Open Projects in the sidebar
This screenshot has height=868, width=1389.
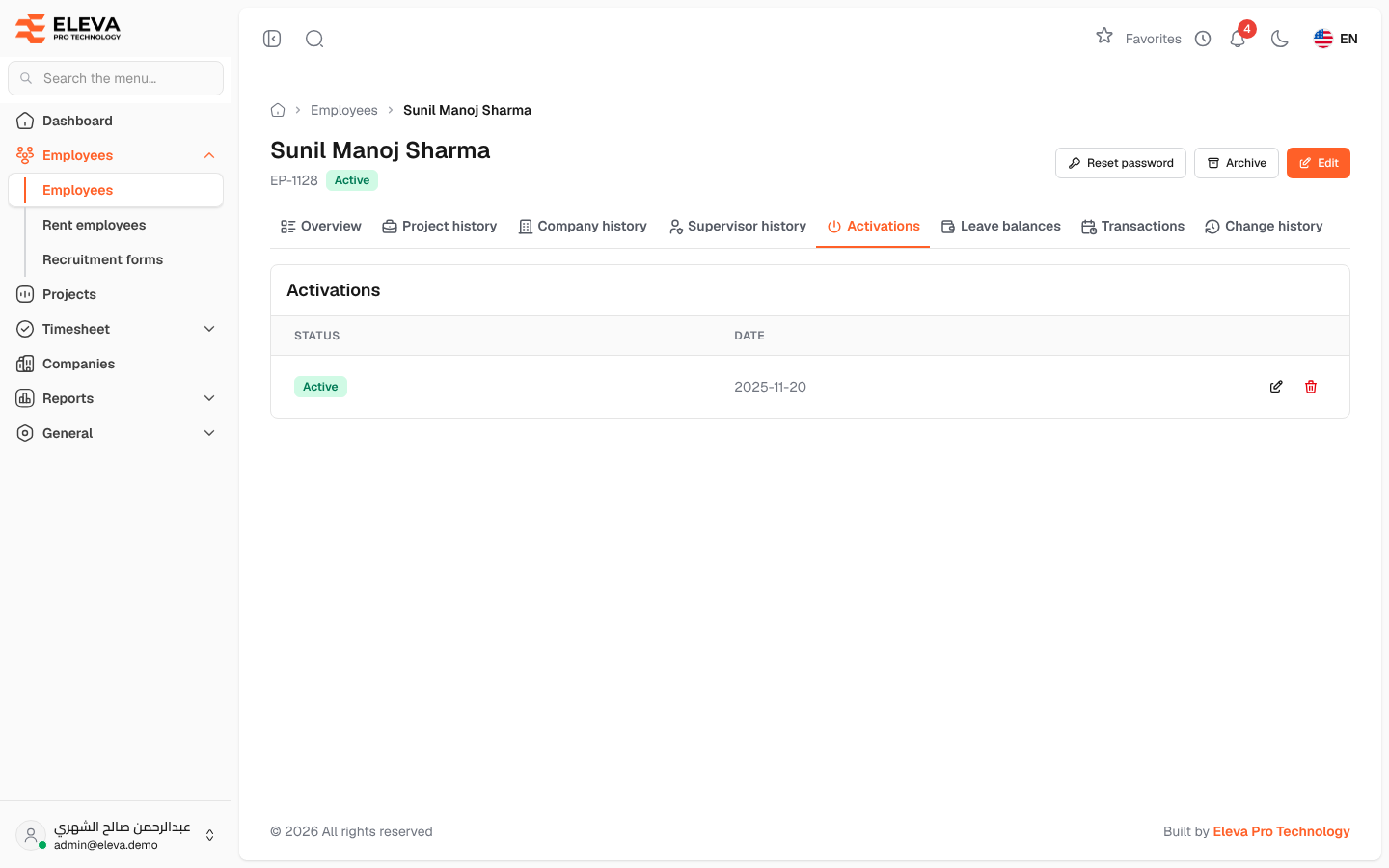point(116,294)
